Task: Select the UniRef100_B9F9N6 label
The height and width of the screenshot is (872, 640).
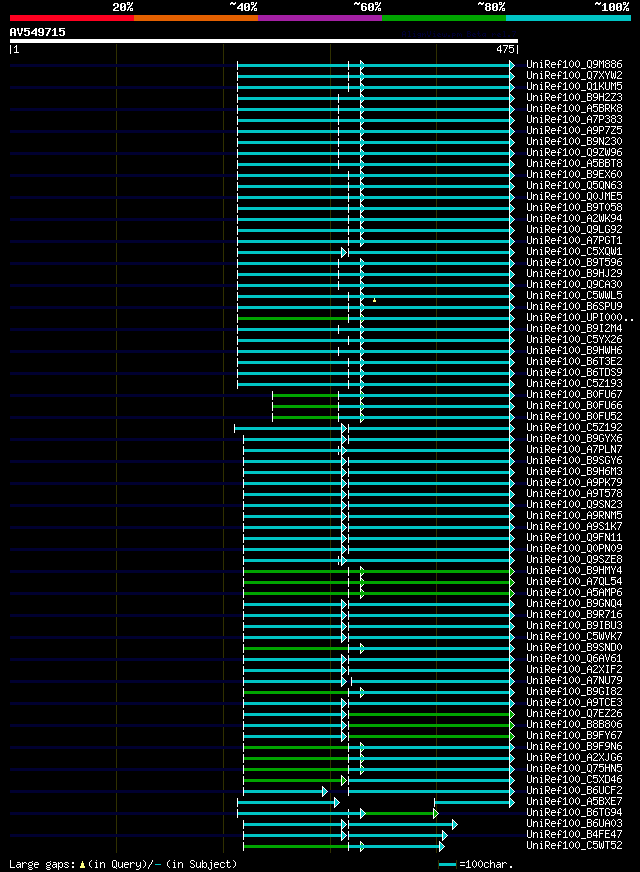Action: coord(574,747)
